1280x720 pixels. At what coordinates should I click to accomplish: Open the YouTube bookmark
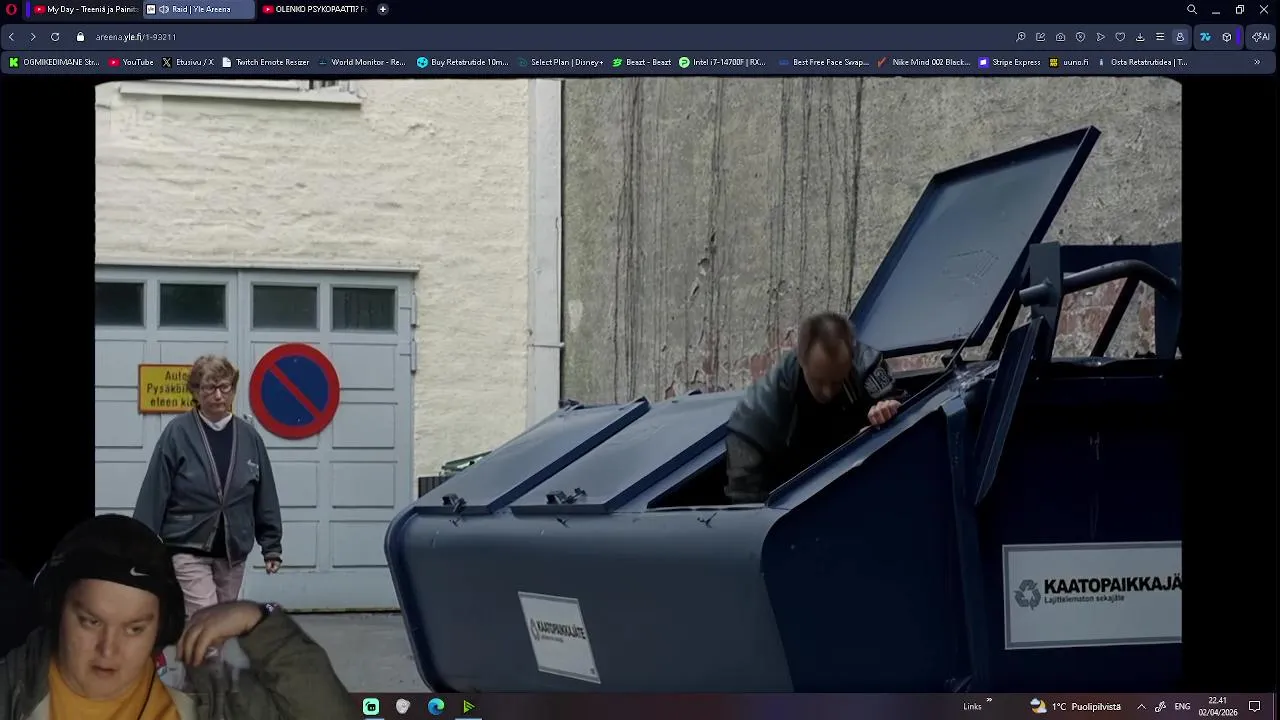pyautogui.click(x=131, y=62)
